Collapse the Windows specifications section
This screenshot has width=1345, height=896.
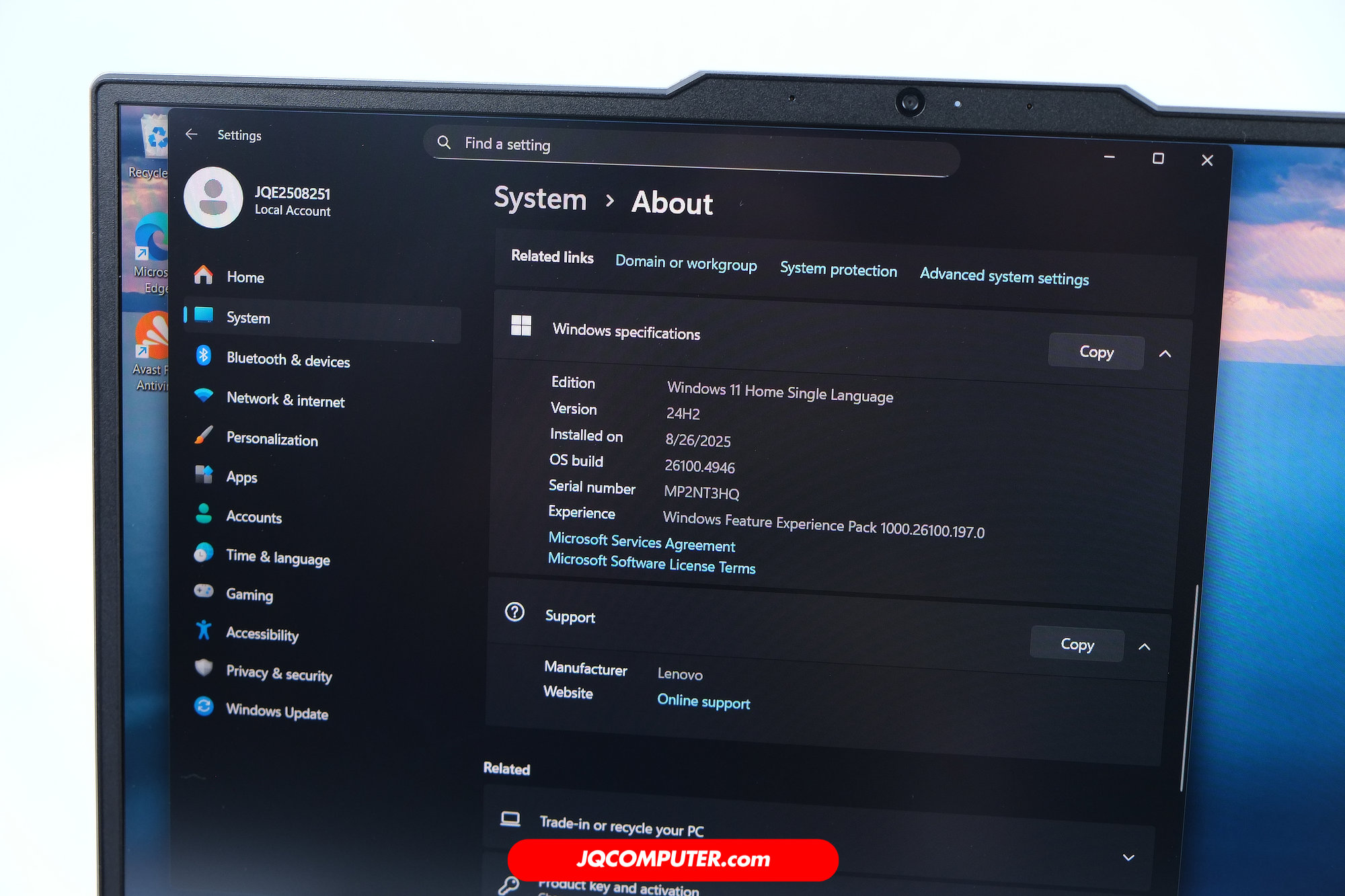coord(1165,354)
